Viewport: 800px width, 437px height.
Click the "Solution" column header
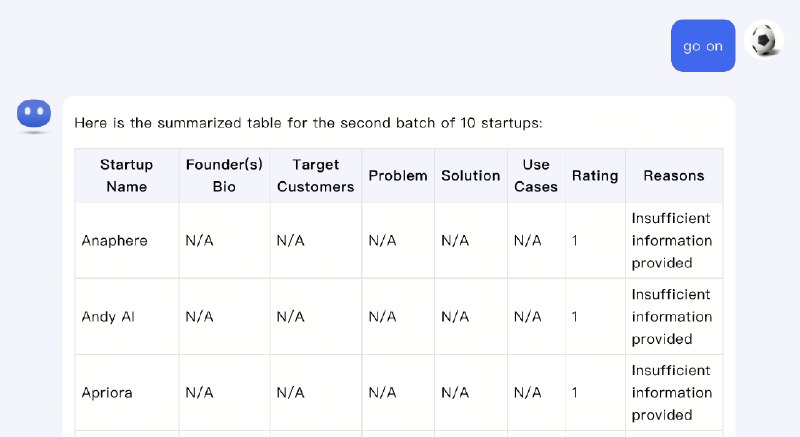coord(471,176)
